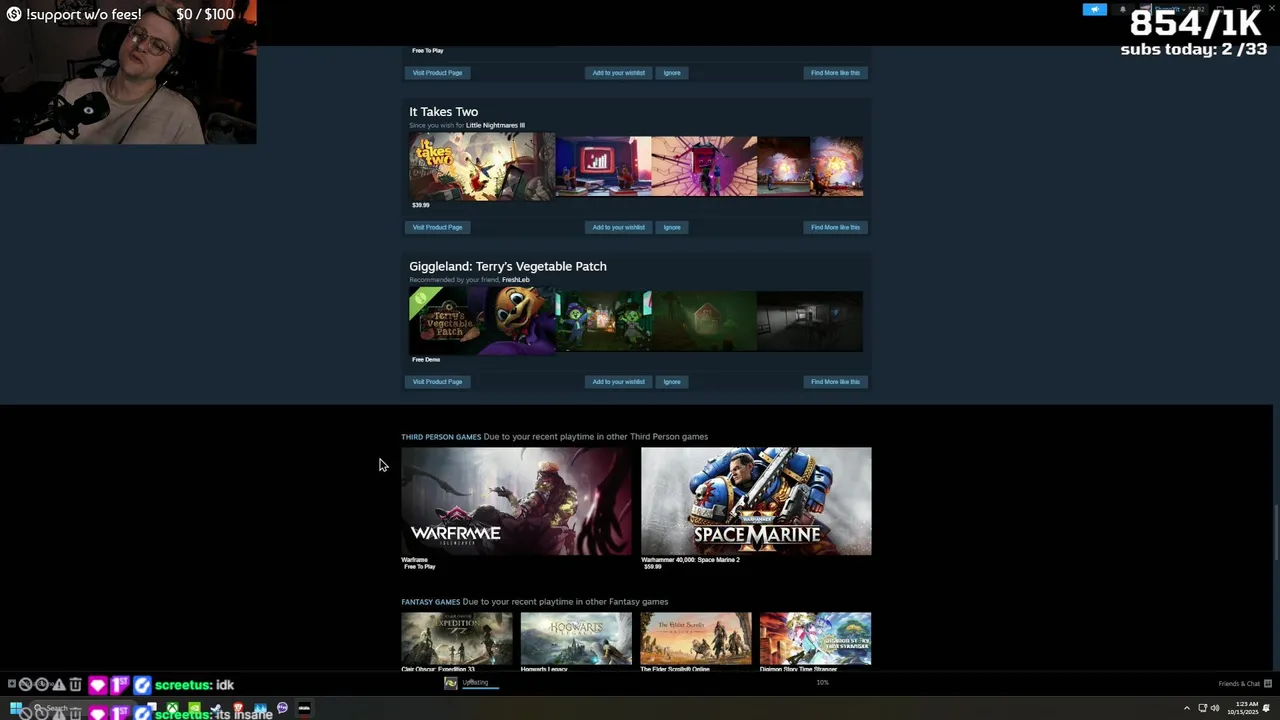The width and height of the screenshot is (1280, 720).
Task: Click the 1st badge next to screetus
Action: click(119, 685)
